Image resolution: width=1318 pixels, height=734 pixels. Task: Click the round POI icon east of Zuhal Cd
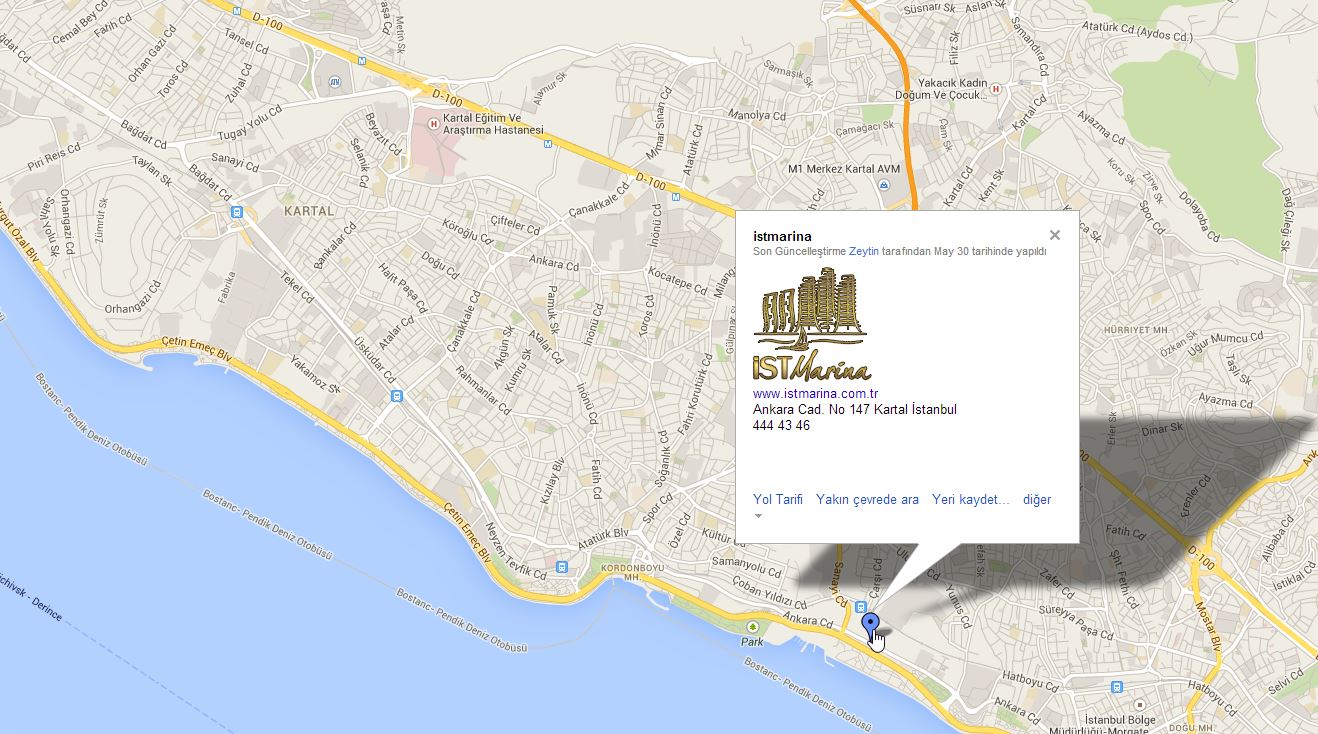point(336,81)
